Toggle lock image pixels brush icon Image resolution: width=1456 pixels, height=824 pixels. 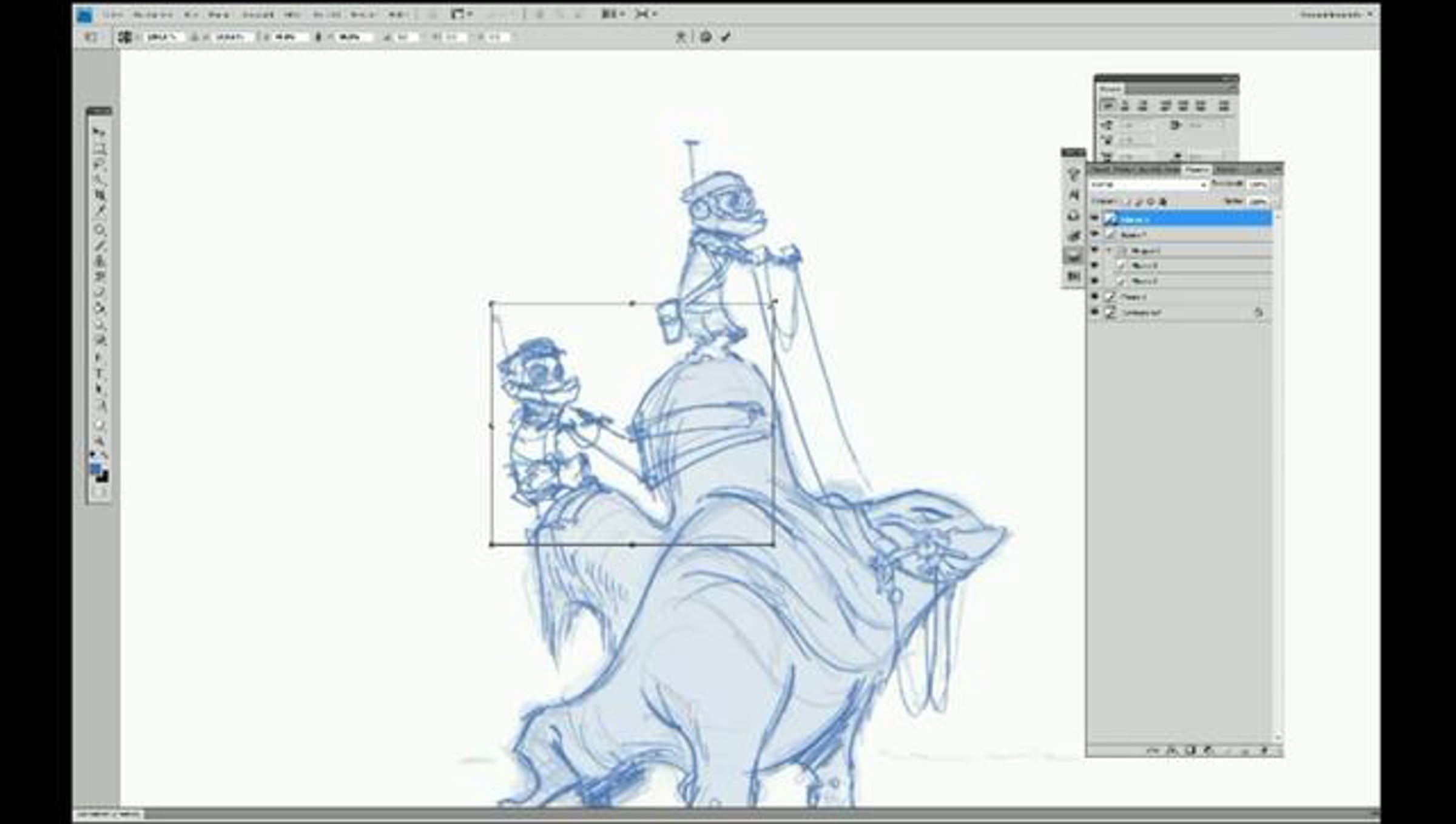(x=1139, y=201)
